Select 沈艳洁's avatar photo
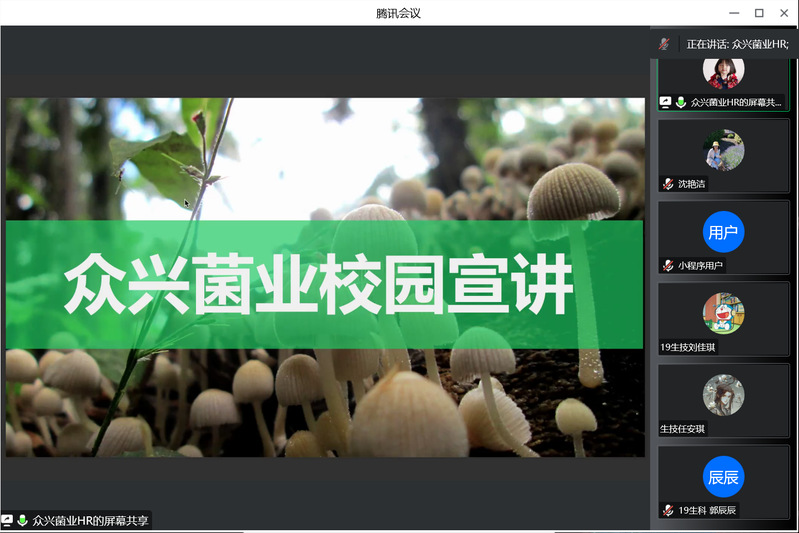 click(724, 150)
